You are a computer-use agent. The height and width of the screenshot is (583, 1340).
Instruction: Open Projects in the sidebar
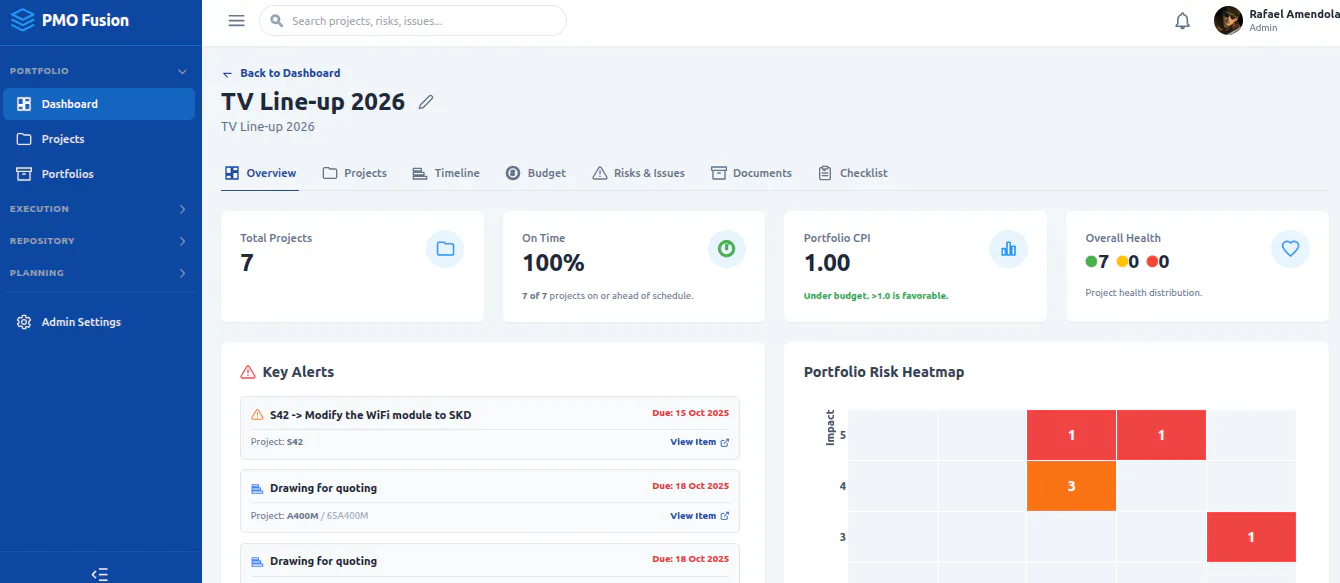pos(99,139)
